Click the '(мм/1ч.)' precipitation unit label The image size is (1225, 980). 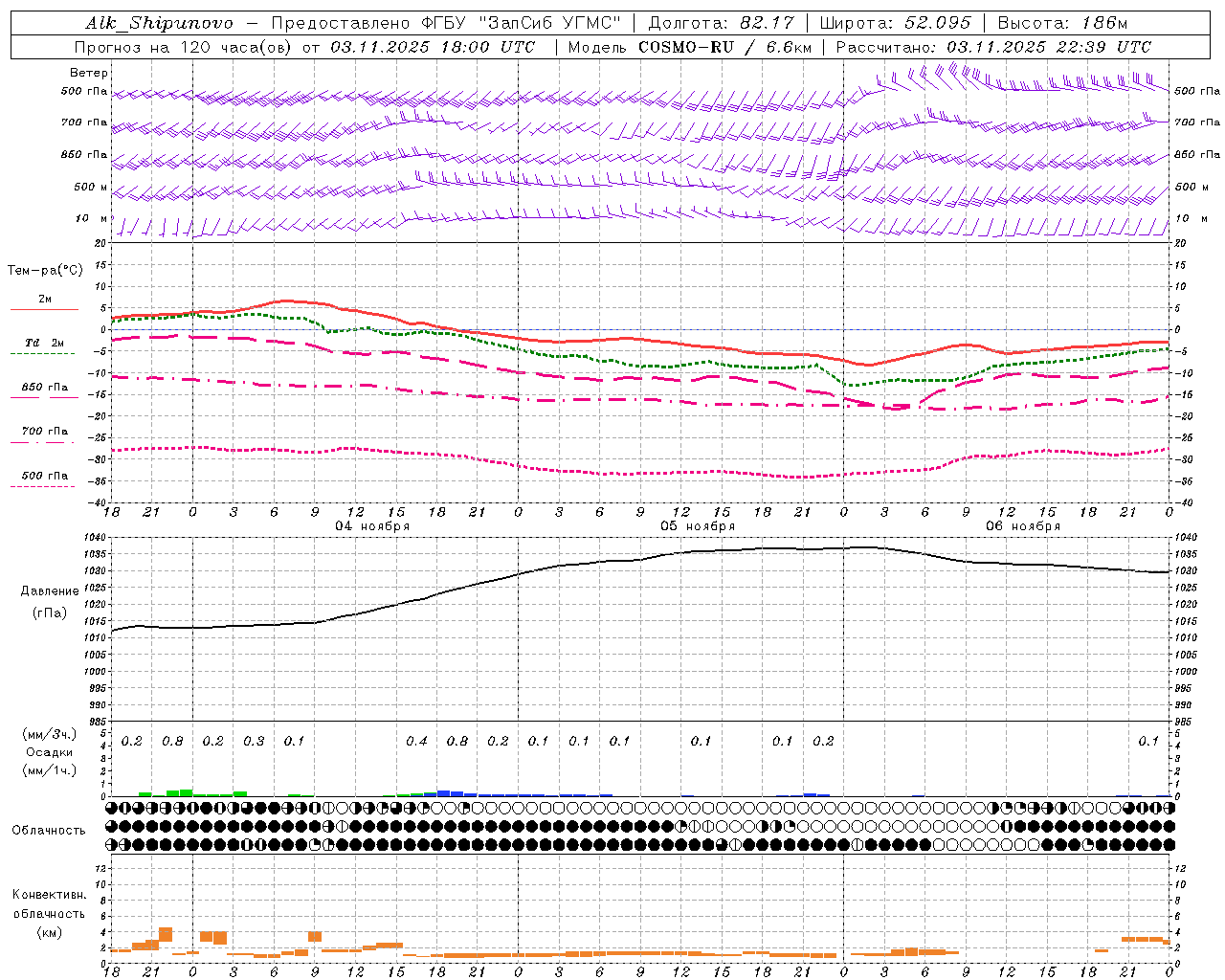50,770
